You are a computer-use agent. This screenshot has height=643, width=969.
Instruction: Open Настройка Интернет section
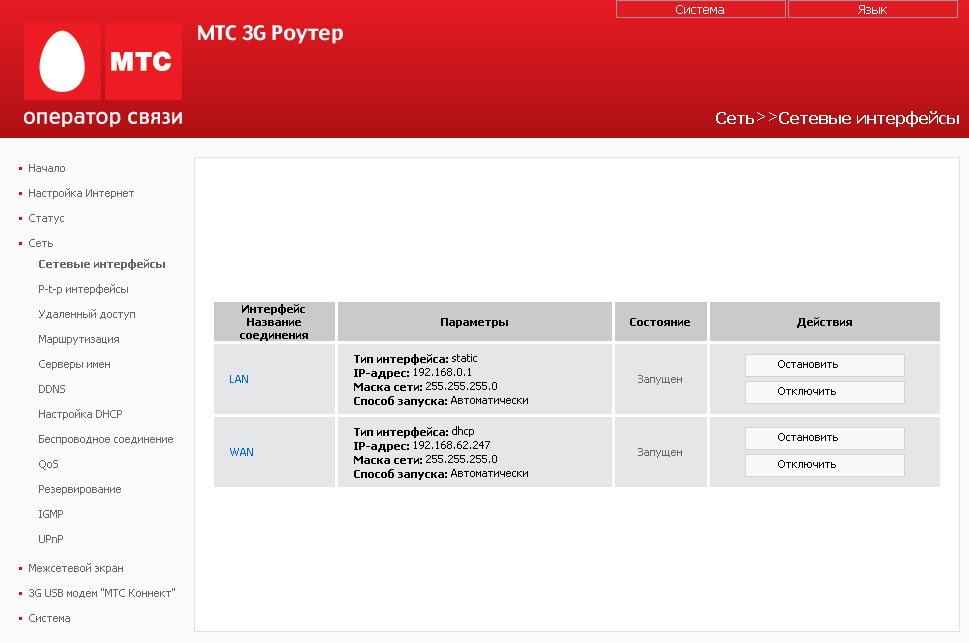point(81,193)
